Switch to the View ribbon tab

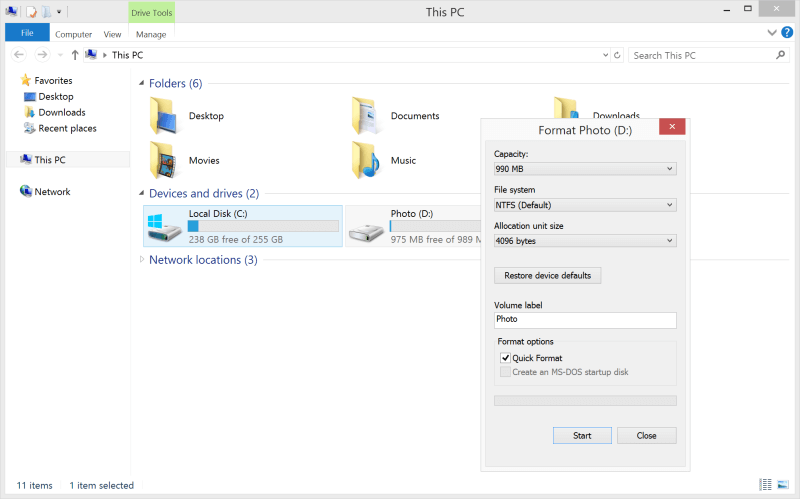[112, 34]
